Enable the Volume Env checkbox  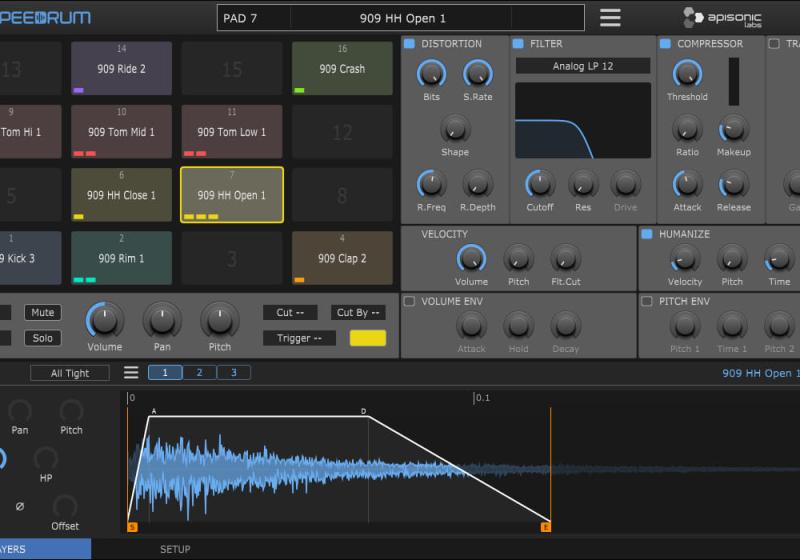click(408, 301)
